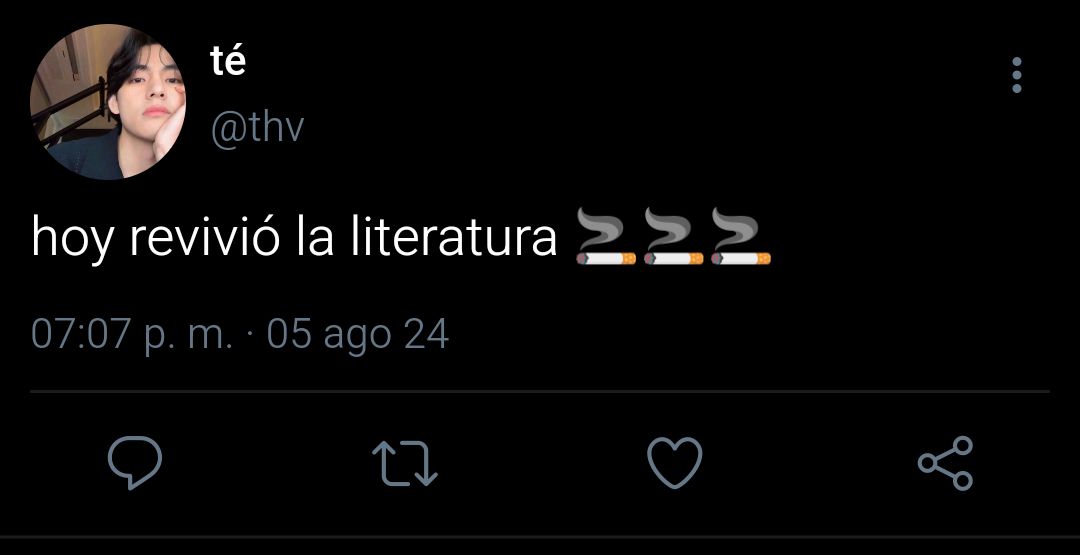Click the horizontal divider above action icons

(x=540, y=392)
